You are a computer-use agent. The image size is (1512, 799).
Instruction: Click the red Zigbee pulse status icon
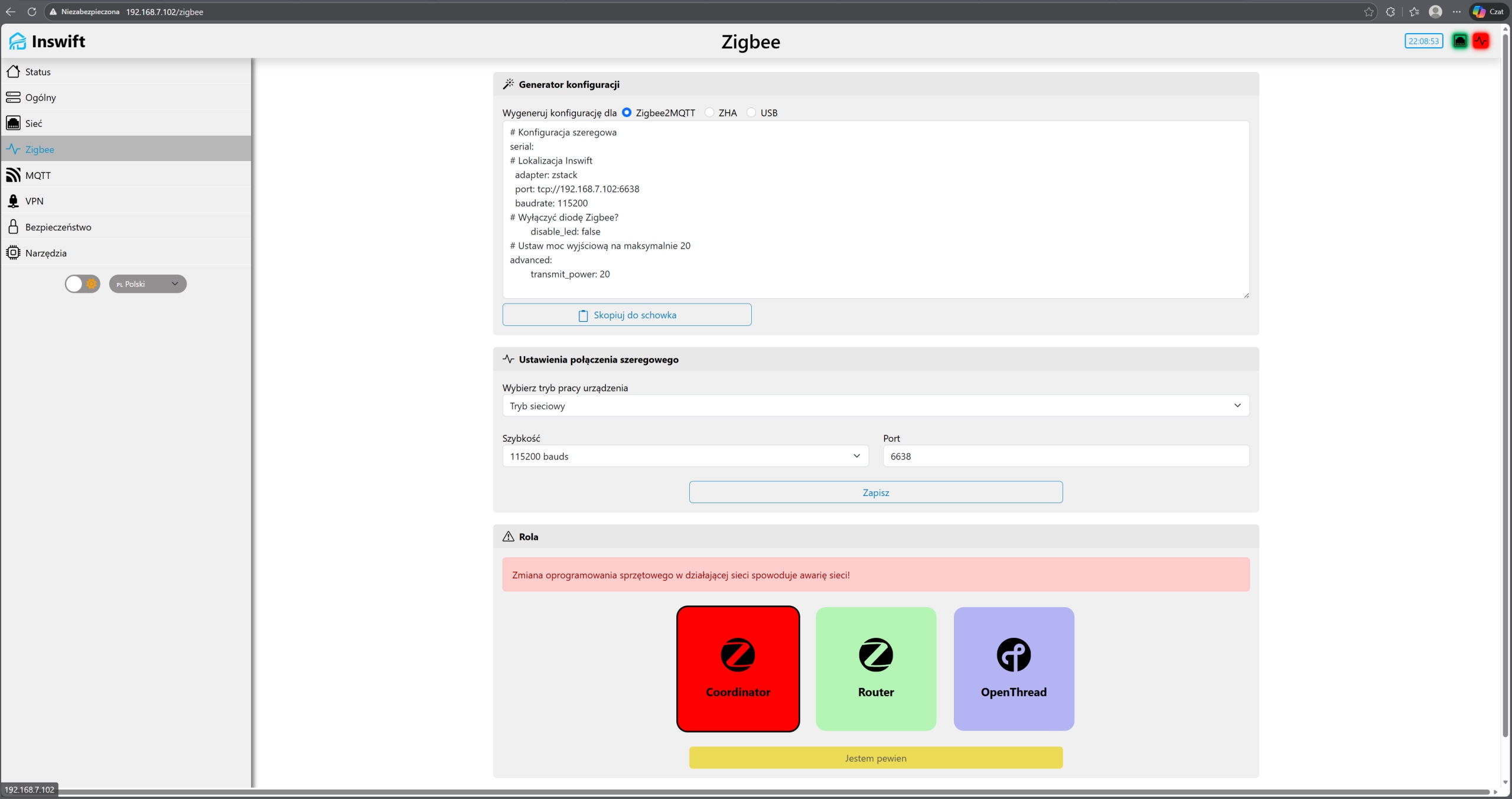click(1481, 41)
